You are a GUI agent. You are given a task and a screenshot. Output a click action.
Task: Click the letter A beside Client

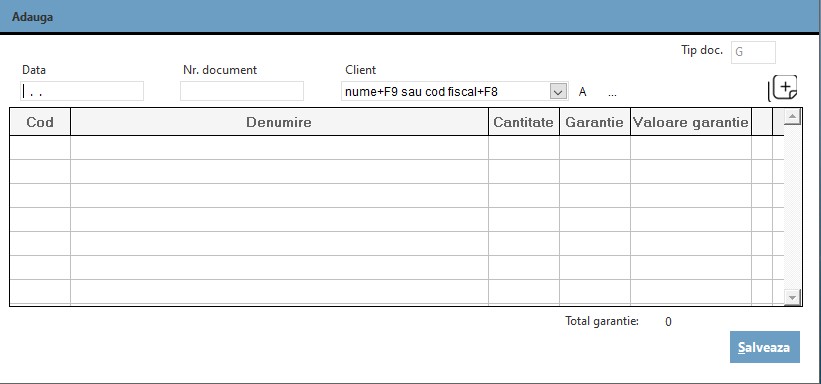582,92
